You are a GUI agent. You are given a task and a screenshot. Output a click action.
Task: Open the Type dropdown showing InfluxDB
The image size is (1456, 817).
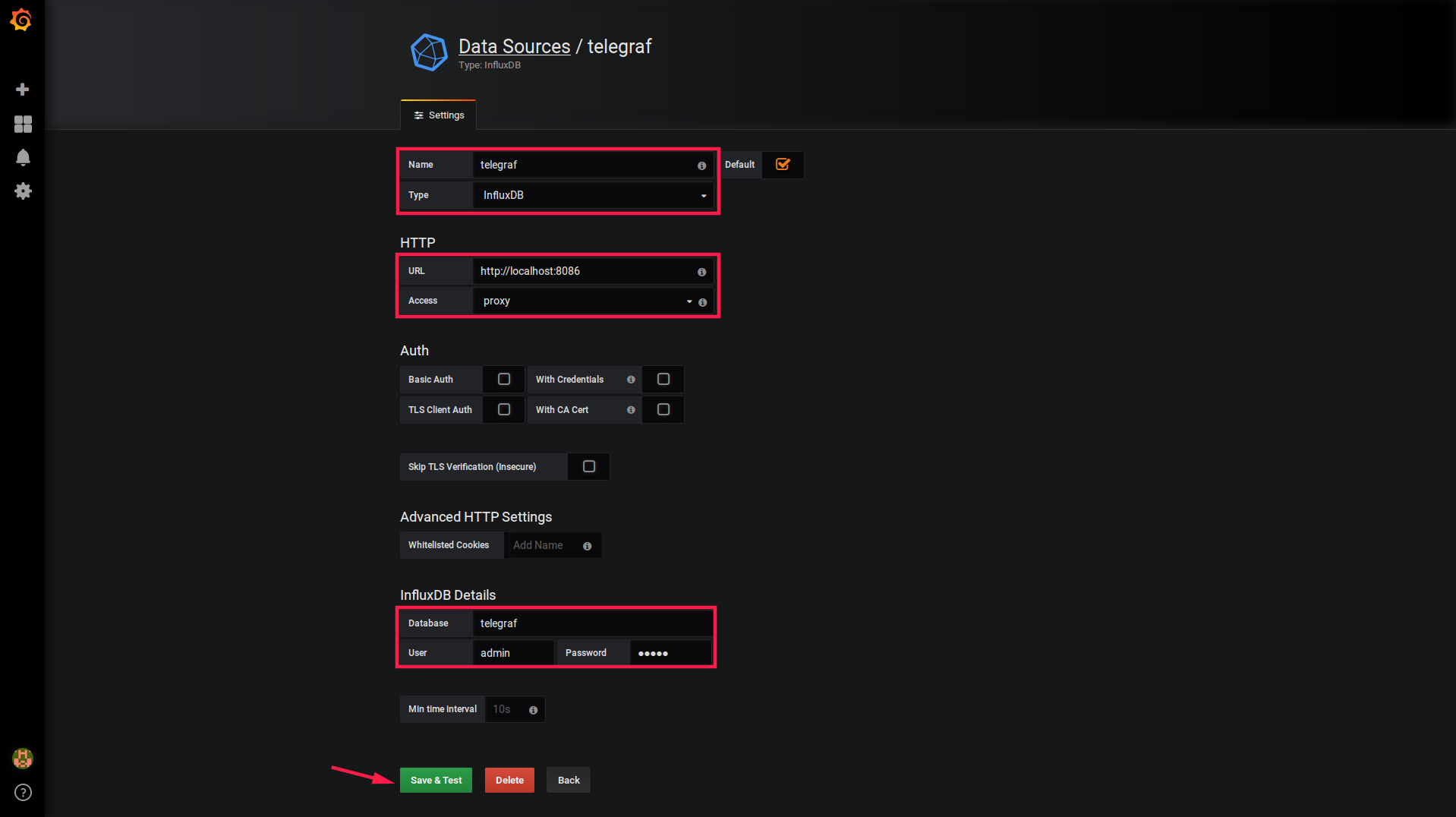(593, 195)
